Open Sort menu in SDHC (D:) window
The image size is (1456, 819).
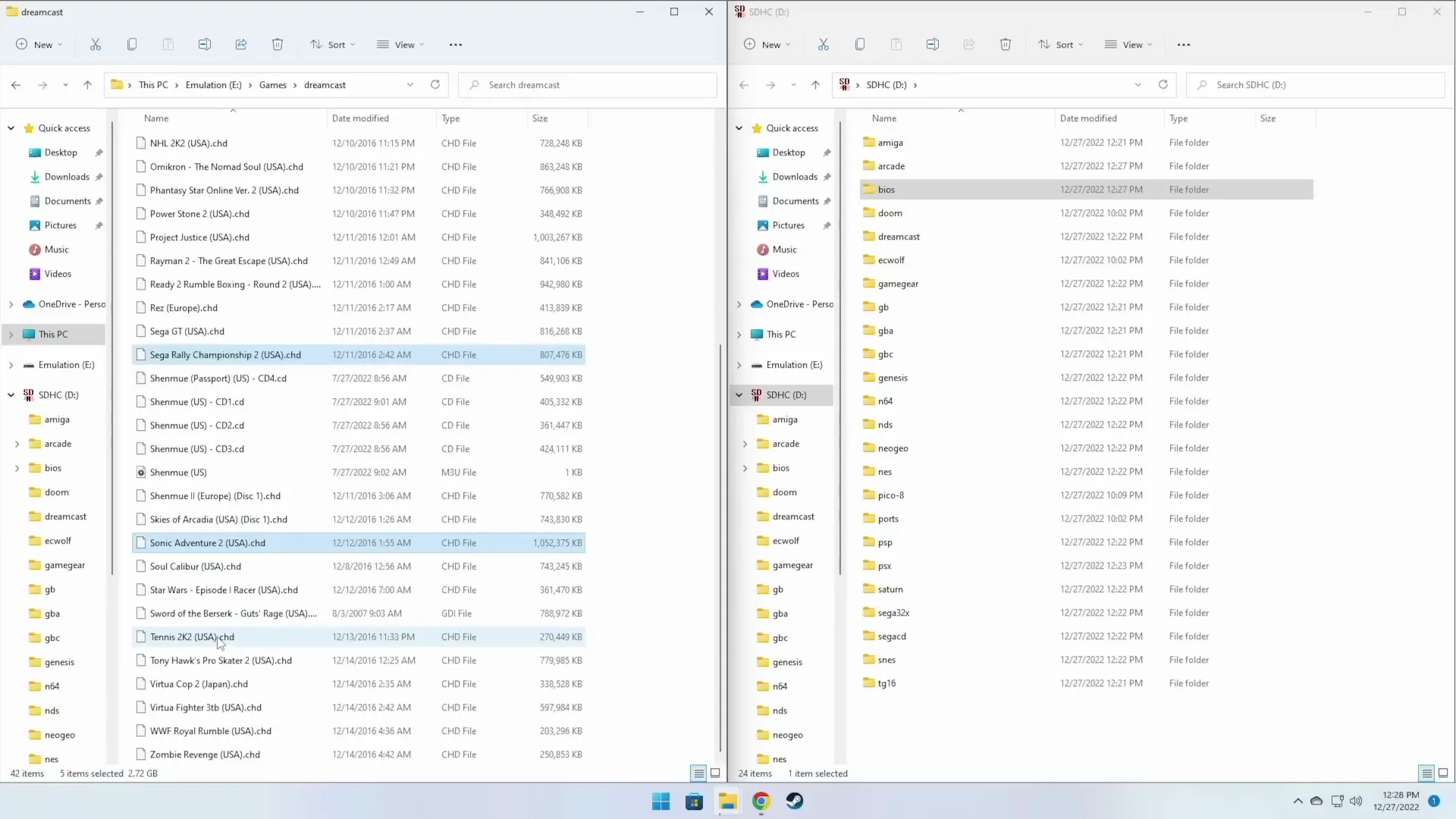[x=1060, y=45]
